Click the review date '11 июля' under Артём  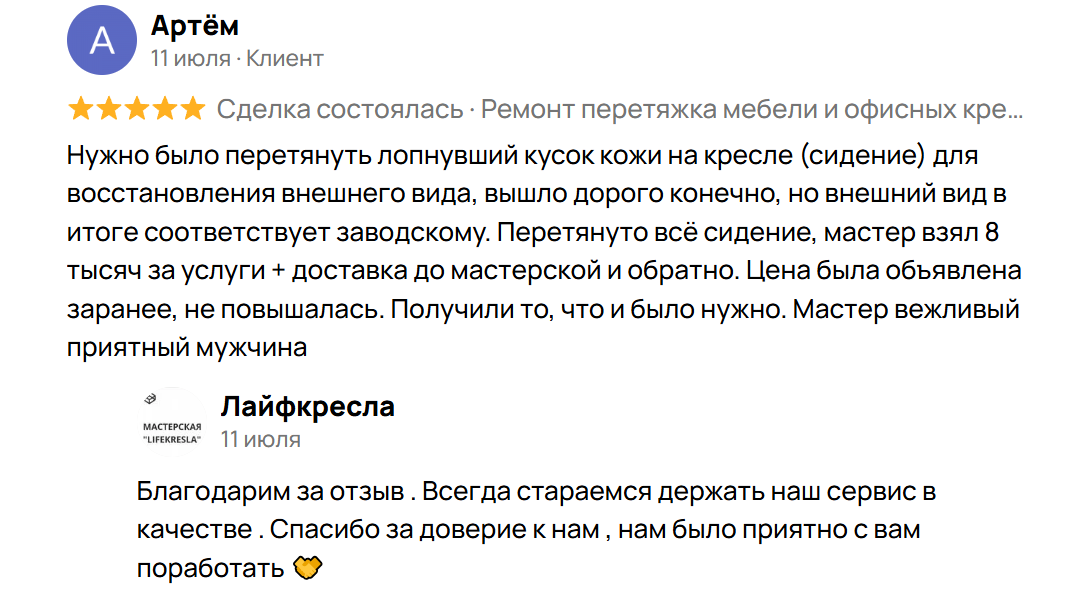click(x=190, y=58)
